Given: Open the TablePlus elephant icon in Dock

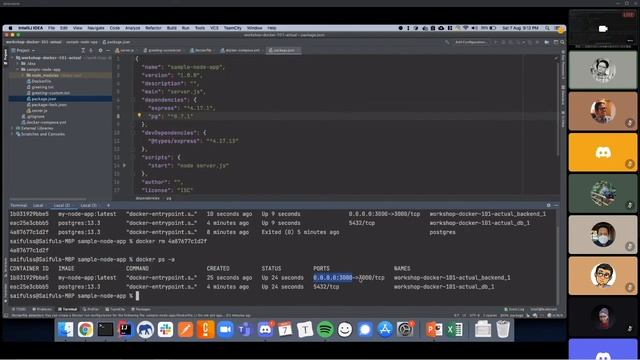Looking at the screenshot, I should pyautogui.click(x=145, y=329).
